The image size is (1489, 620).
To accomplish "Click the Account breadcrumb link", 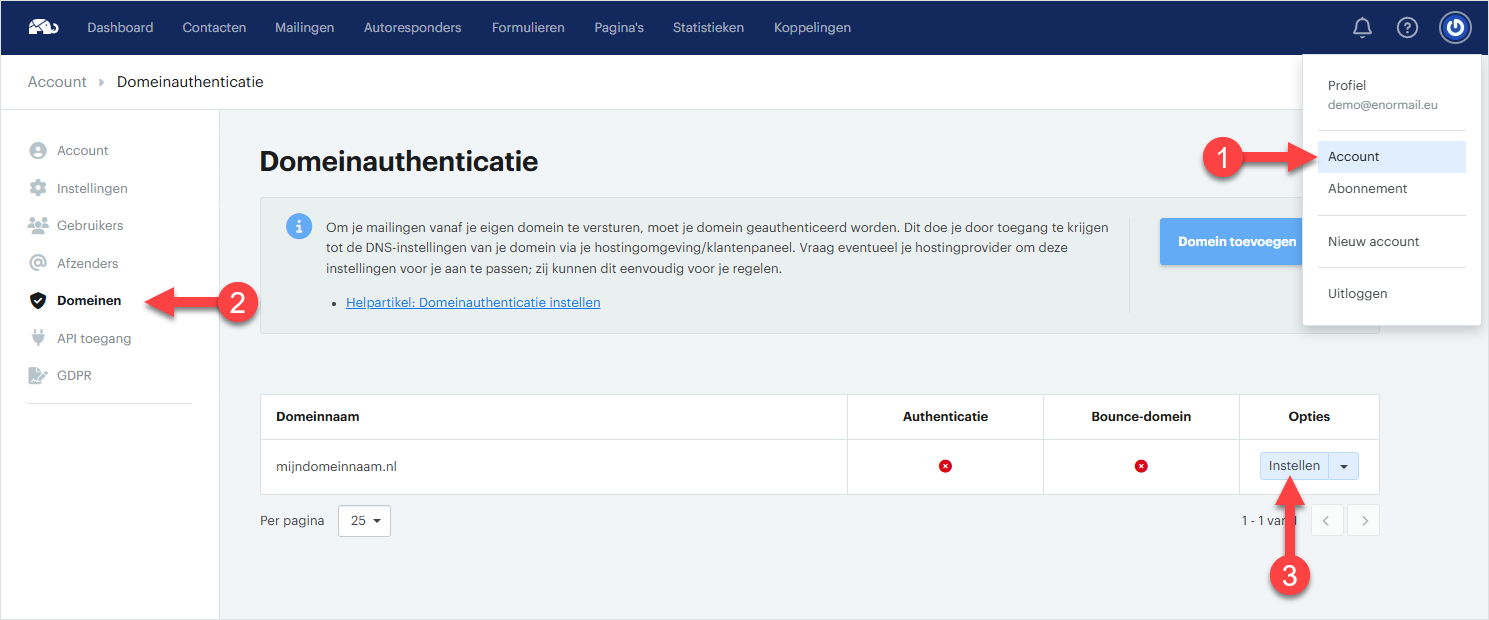I will pos(57,82).
